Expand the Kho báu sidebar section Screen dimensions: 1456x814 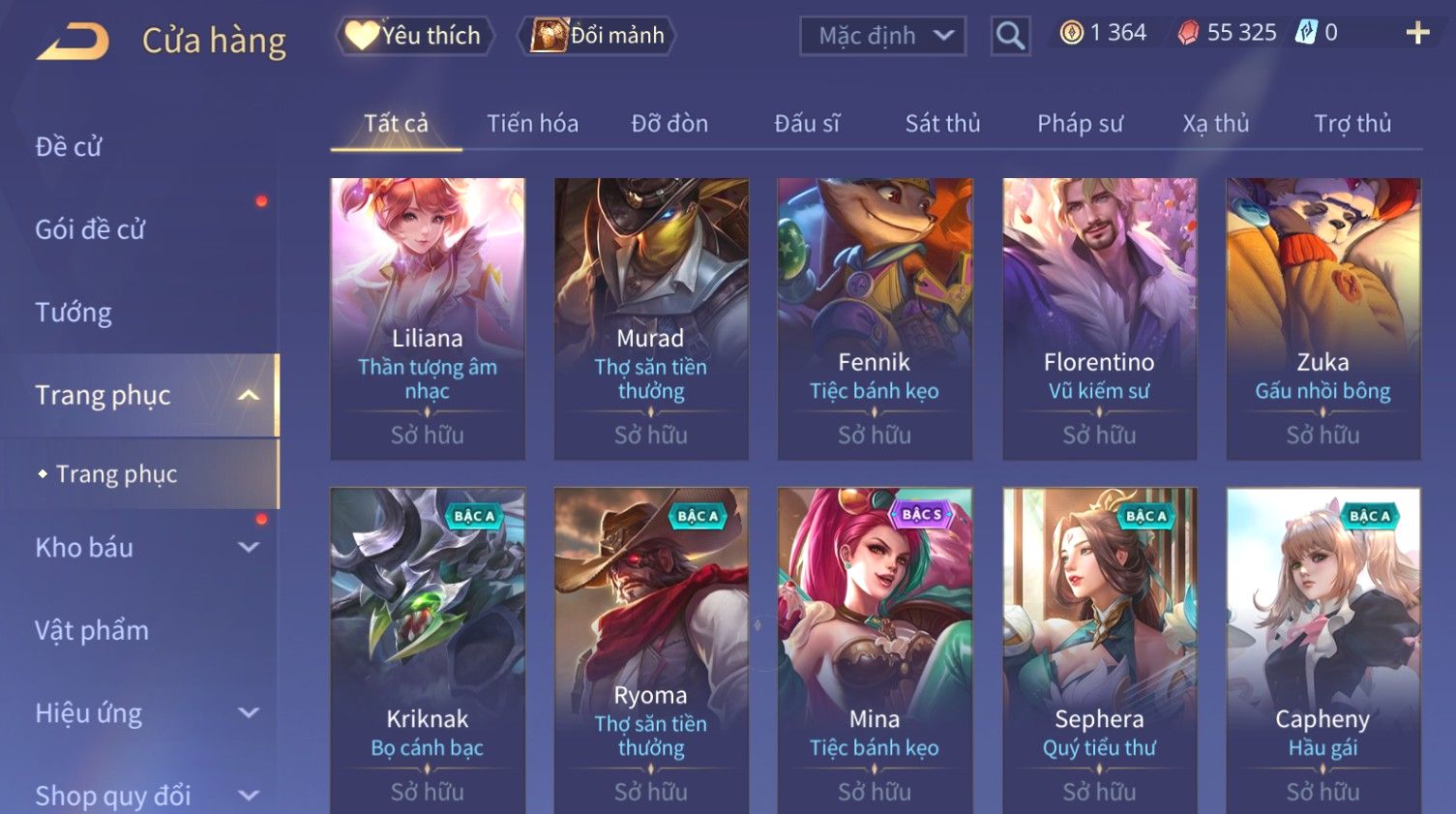pyautogui.click(x=249, y=547)
